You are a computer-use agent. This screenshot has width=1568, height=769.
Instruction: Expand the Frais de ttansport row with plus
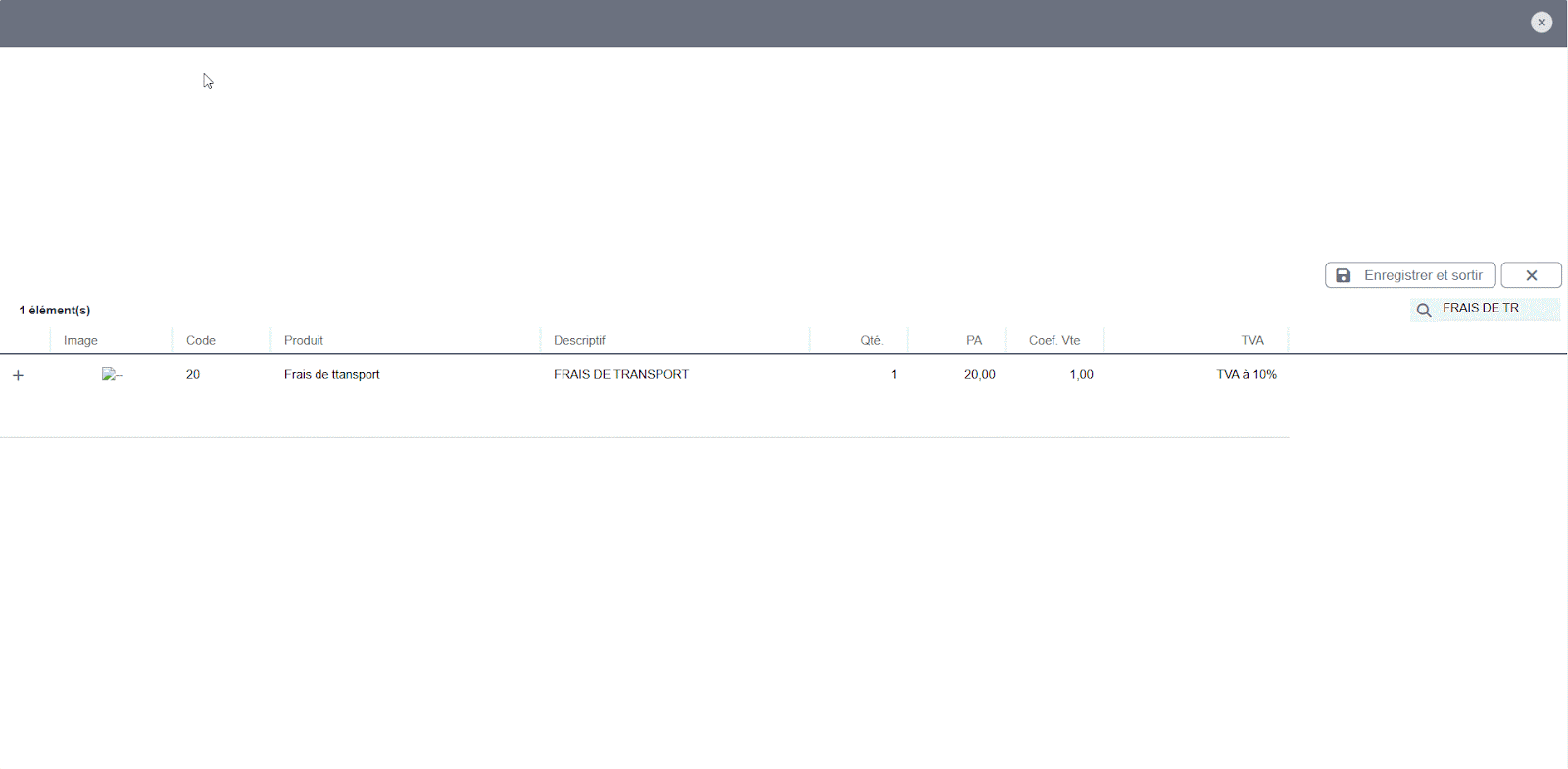point(18,375)
